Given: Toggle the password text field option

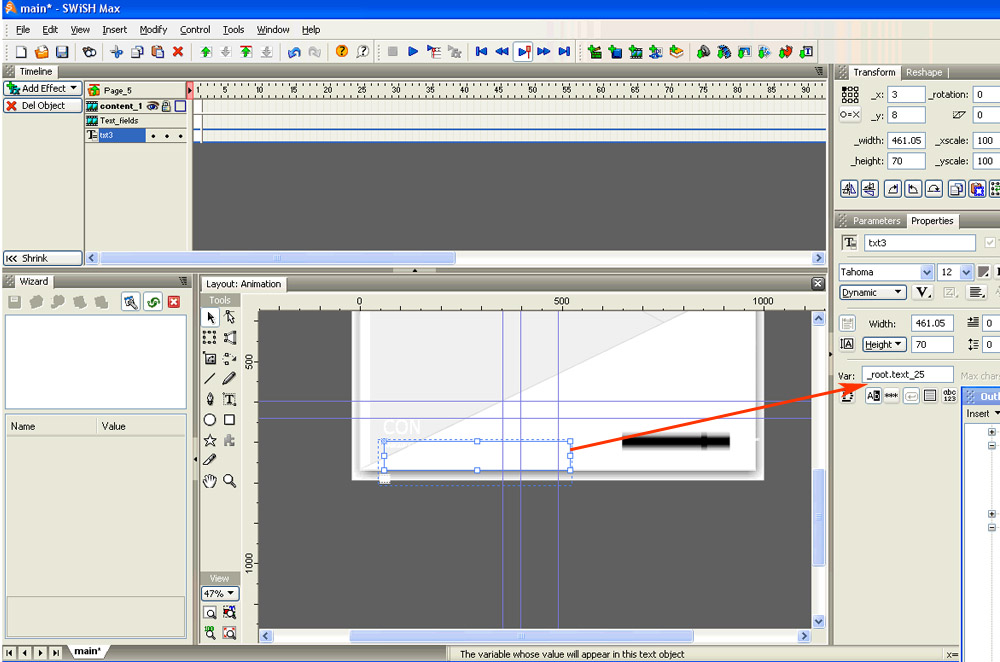Looking at the screenshot, I should [x=892, y=396].
